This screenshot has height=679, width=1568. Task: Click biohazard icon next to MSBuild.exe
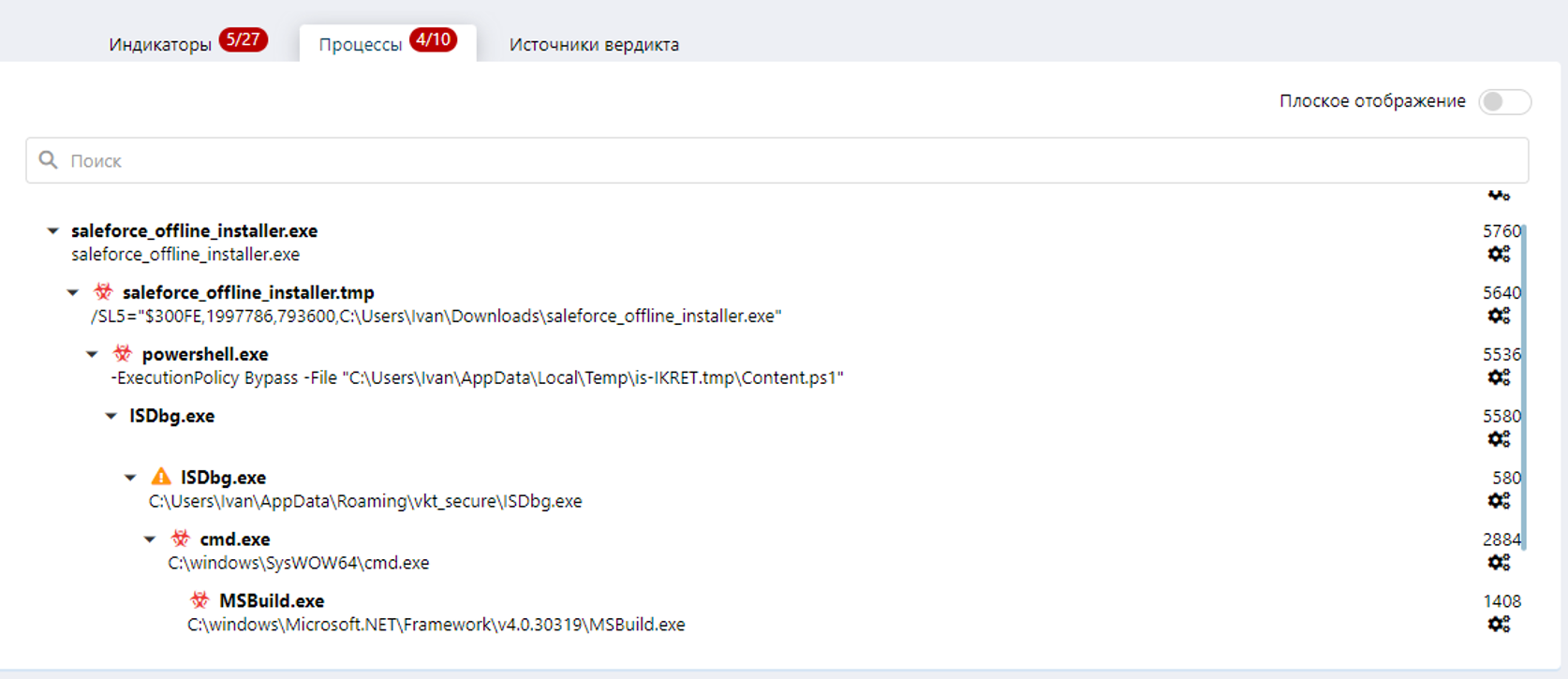pyautogui.click(x=200, y=600)
